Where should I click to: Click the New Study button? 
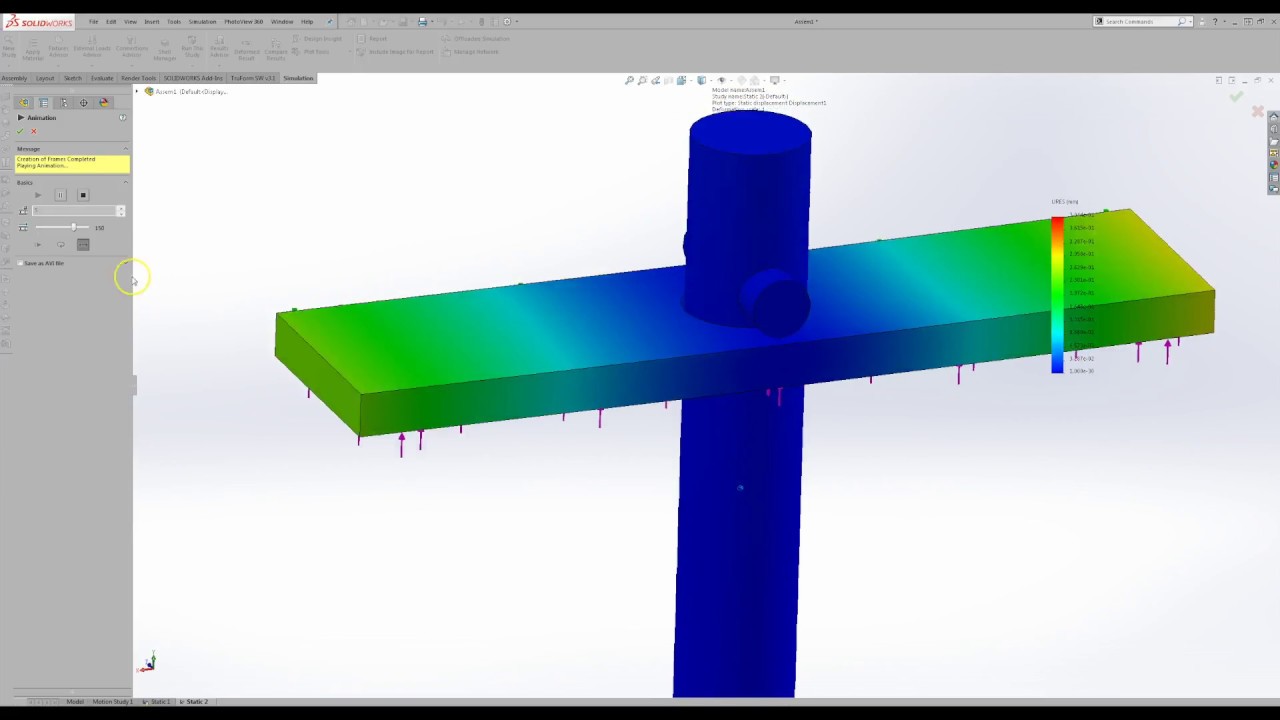click(x=9, y=49)
